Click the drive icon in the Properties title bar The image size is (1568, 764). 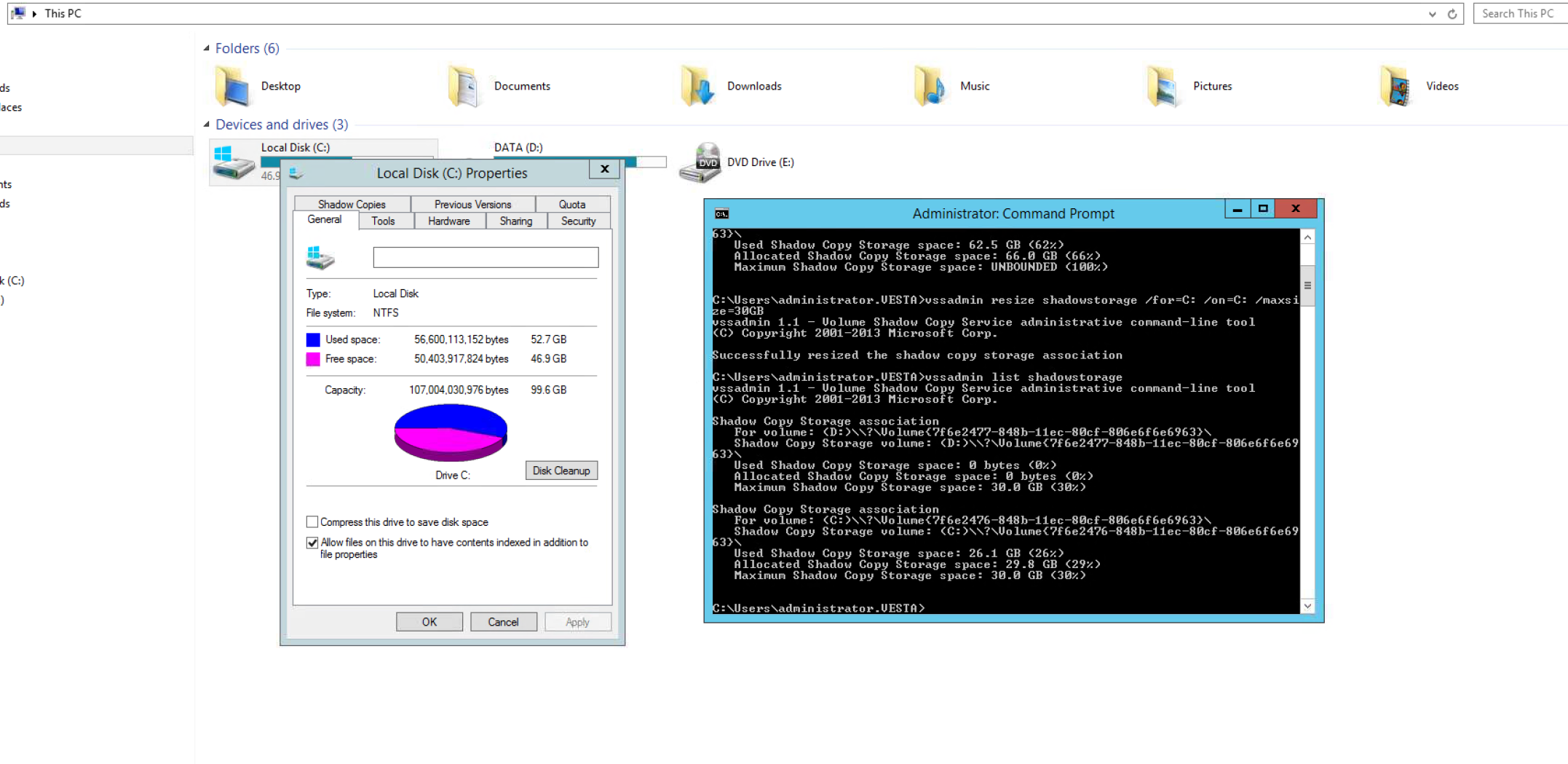click(296, 173)
